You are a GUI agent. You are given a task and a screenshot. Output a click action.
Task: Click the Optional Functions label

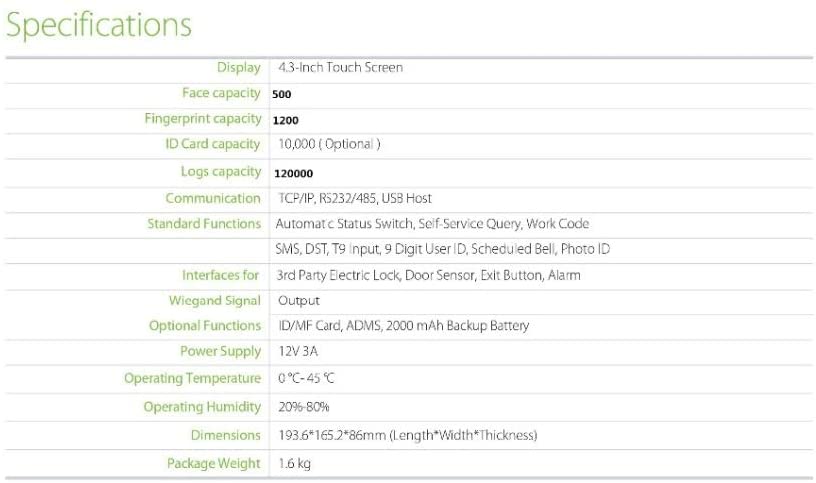pos(205,326)
